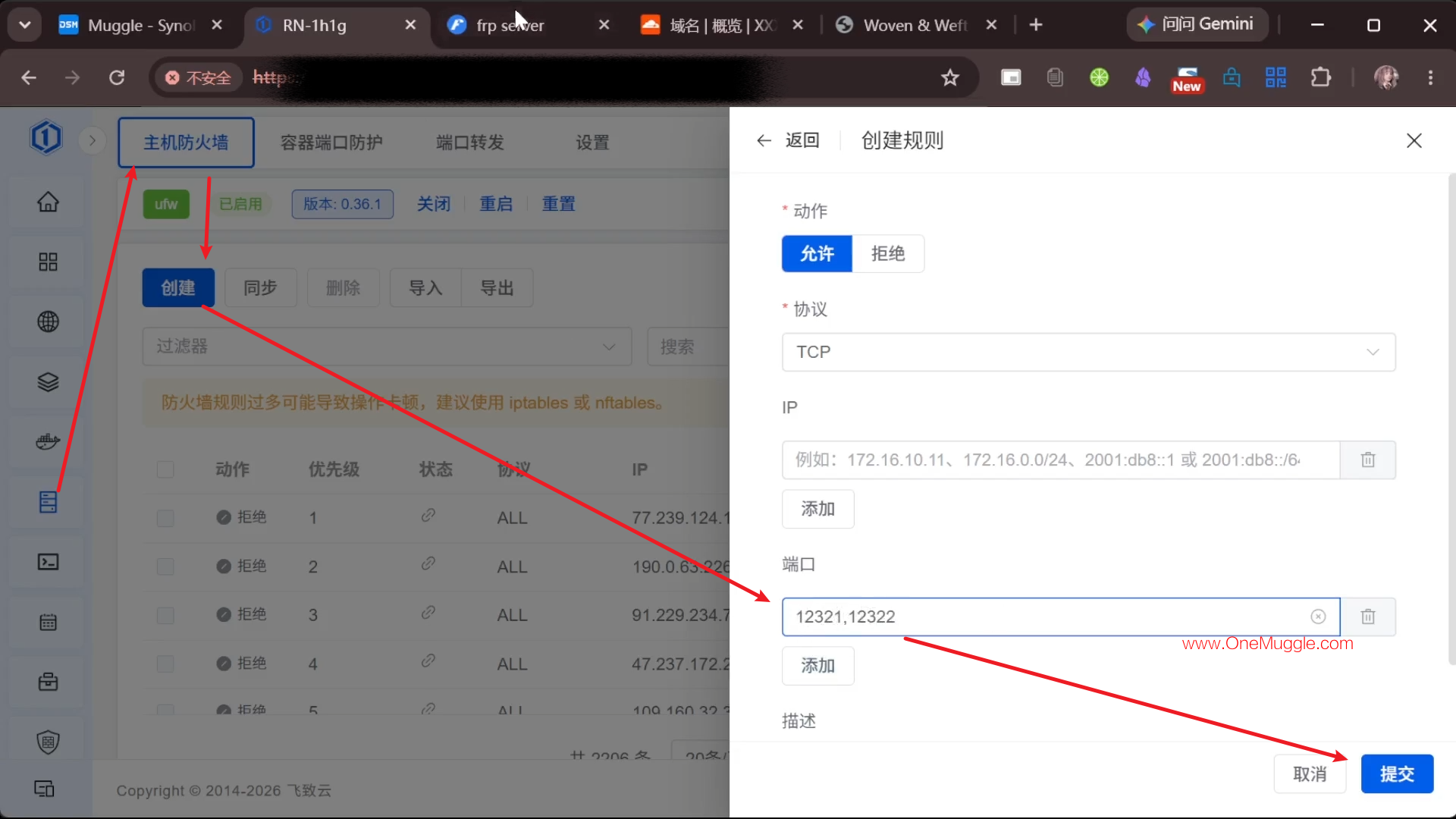
Task: Expand the sidebar with the chevron button
Action: pyautogui.click(x=93, y=140)
